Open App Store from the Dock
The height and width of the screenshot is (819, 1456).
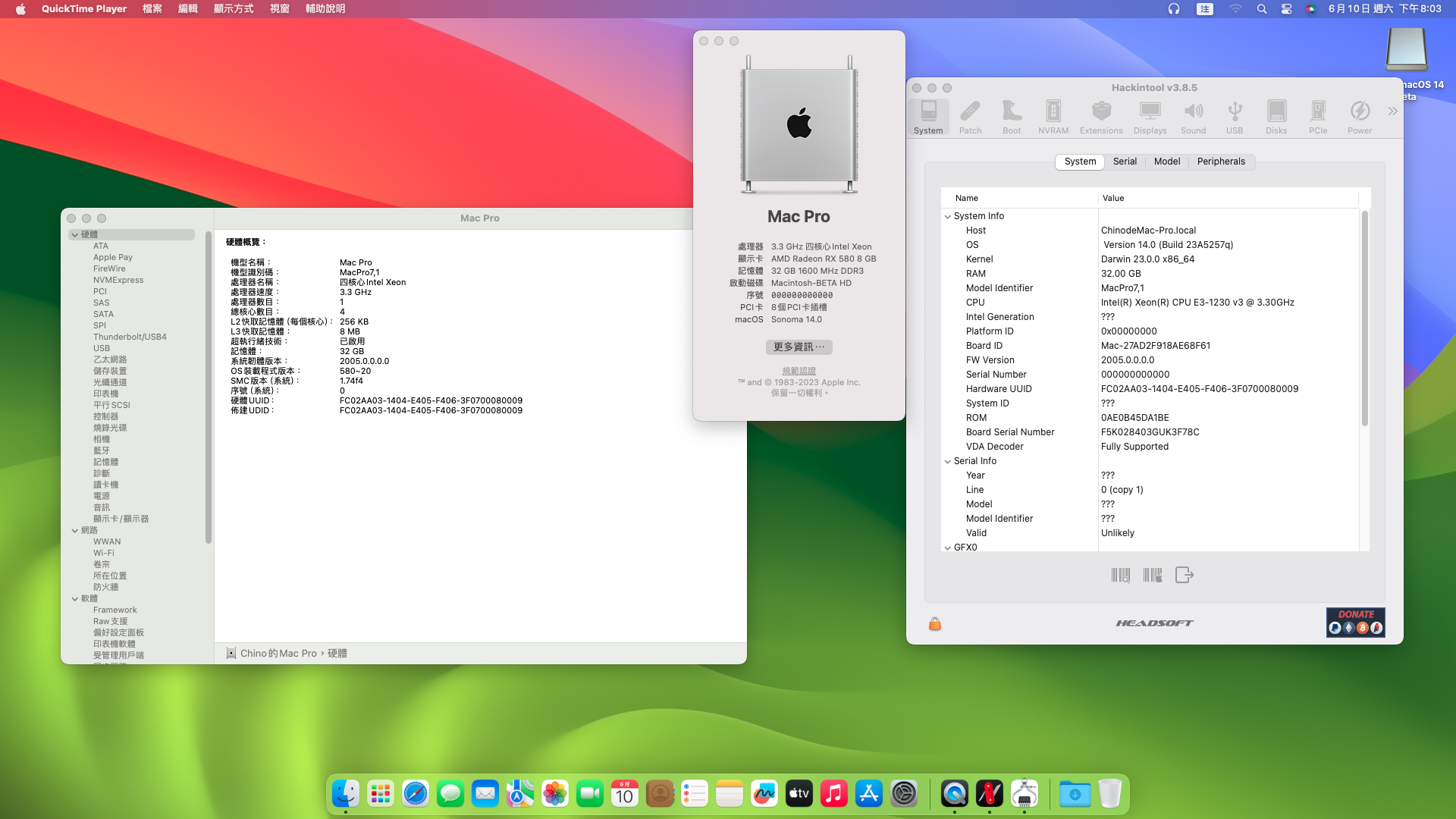[869, 794]
